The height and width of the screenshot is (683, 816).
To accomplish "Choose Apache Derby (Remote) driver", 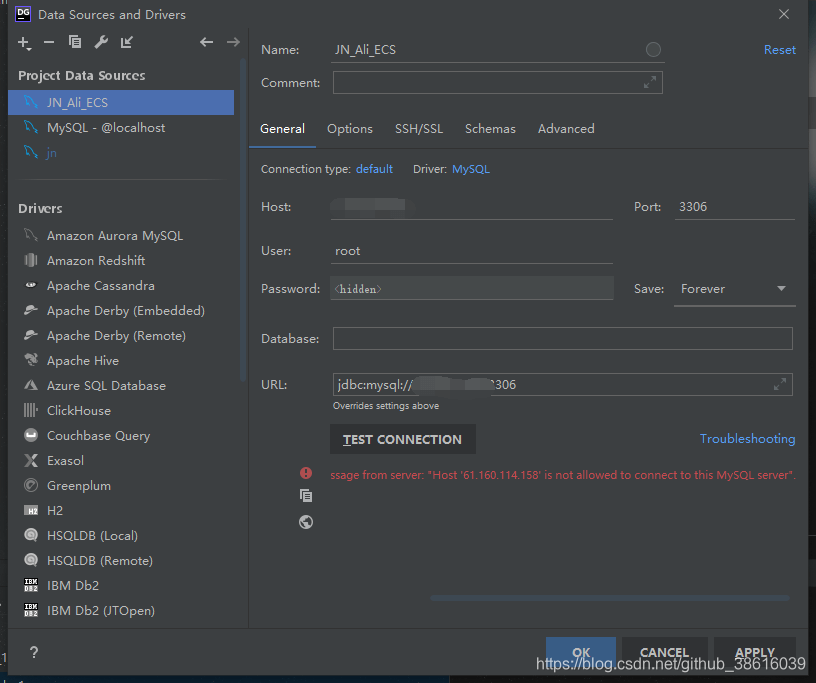I will pos(121,336).
